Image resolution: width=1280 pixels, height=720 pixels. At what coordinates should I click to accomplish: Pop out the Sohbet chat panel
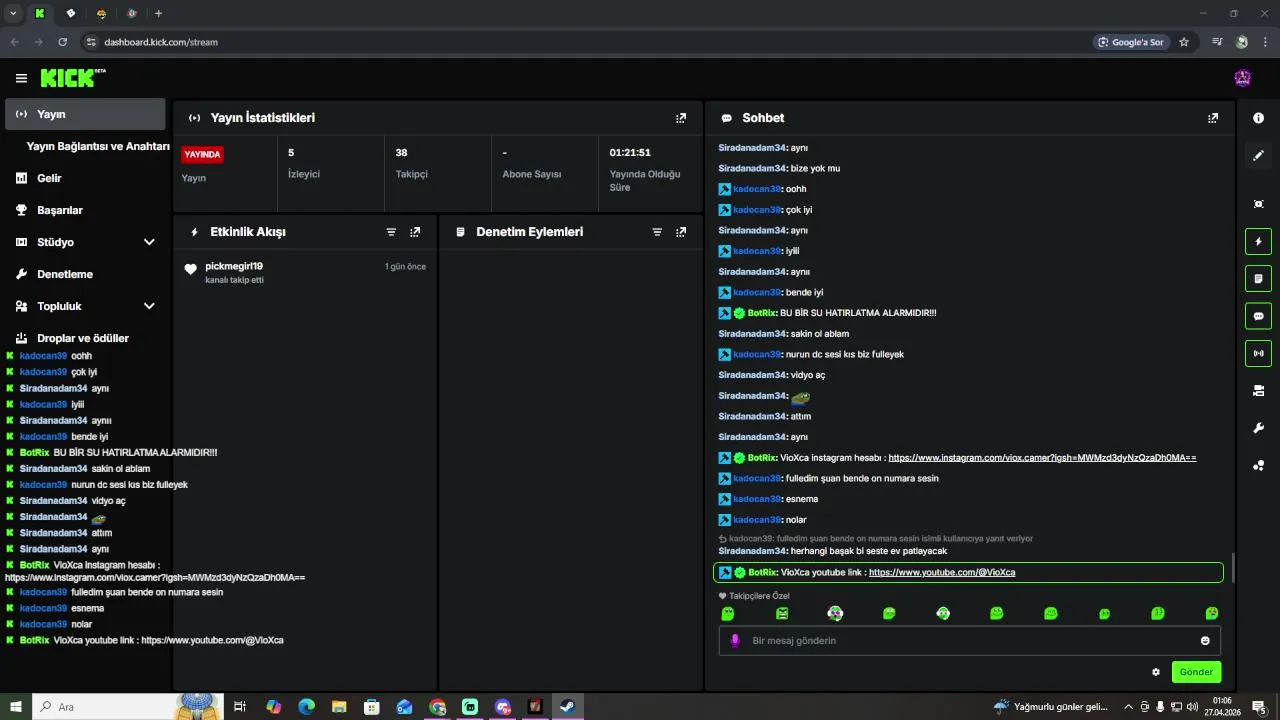tap(1213, 118)
